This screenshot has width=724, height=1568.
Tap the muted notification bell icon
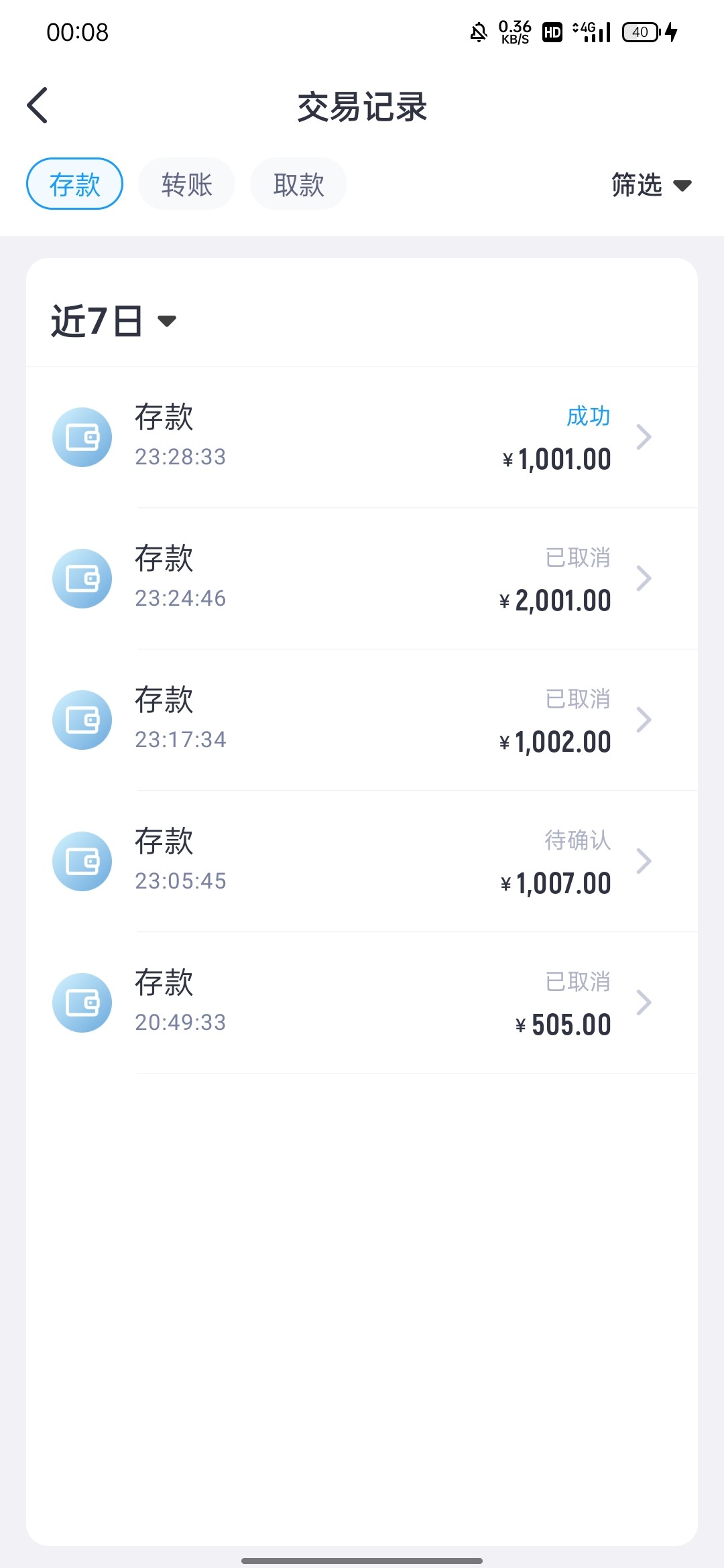[479, 32]
